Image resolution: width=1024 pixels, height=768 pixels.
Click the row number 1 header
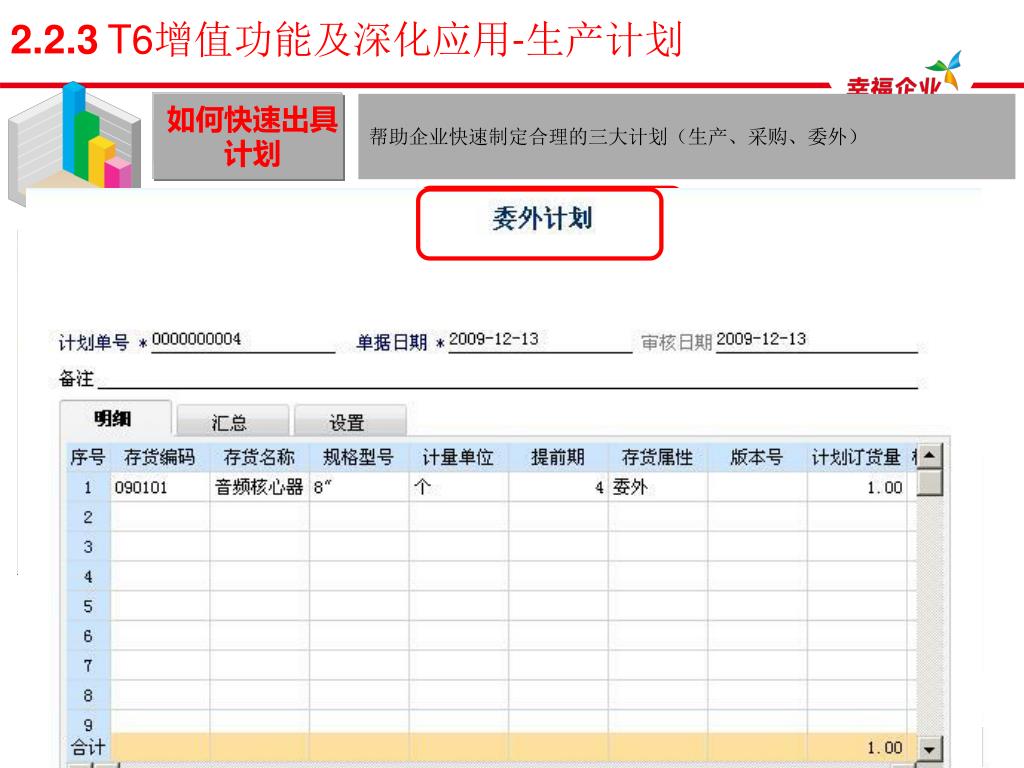pos(88,487)
